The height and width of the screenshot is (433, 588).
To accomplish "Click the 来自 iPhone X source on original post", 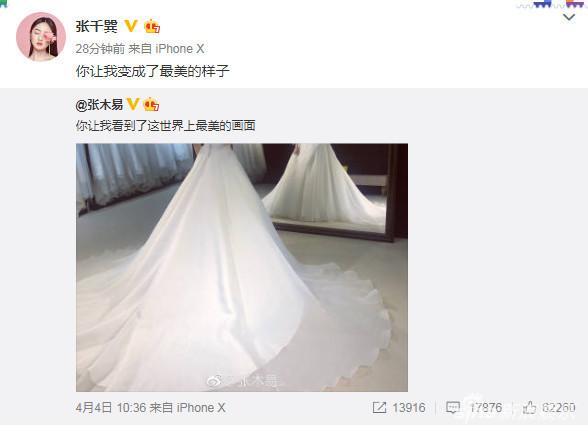I will tap(188, 408).
